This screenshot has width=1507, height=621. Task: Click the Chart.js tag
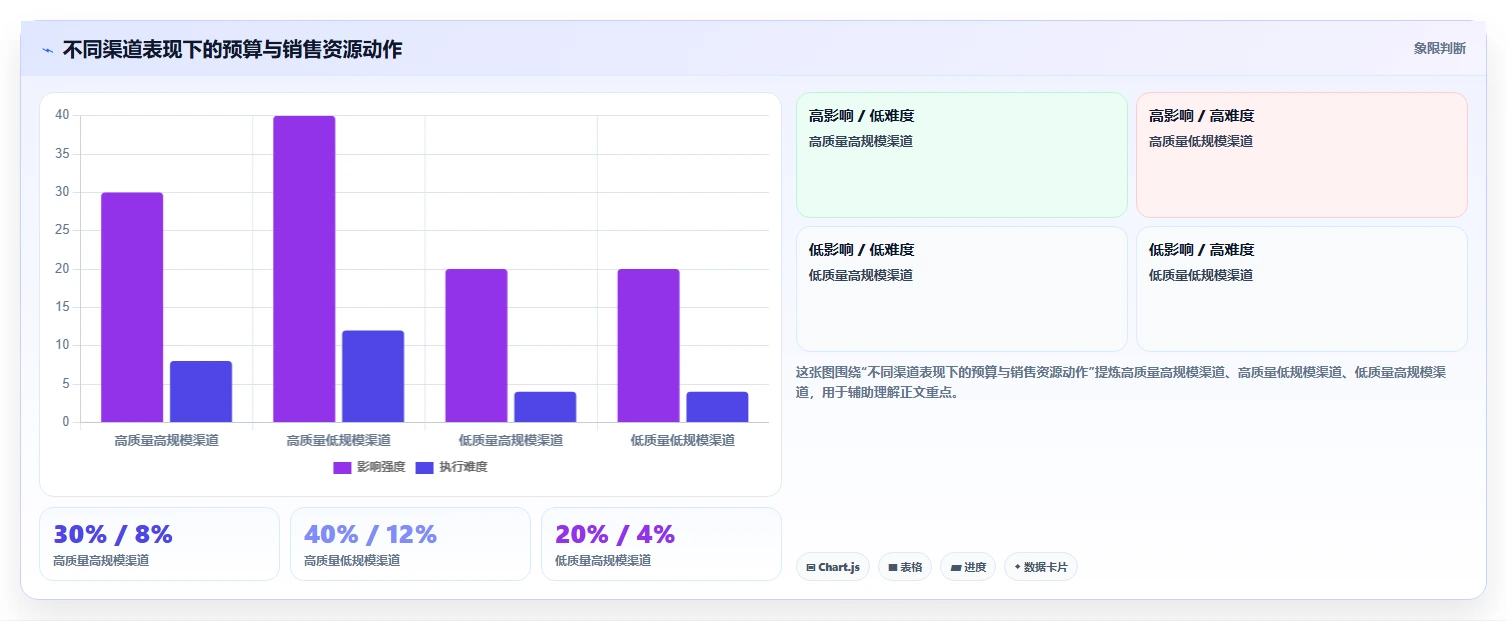(832, 567)
